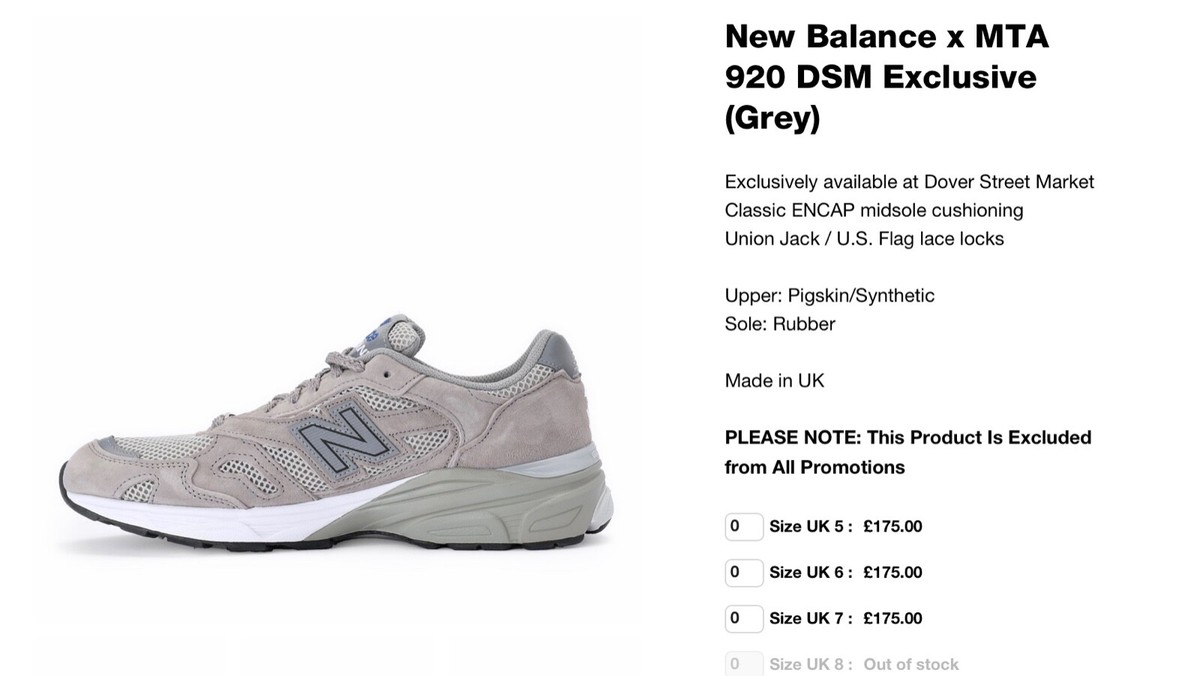Click the Classic ENCAP midsole cushioning text
Viewport: 1200px width, 676px height.
coord(873,210)
